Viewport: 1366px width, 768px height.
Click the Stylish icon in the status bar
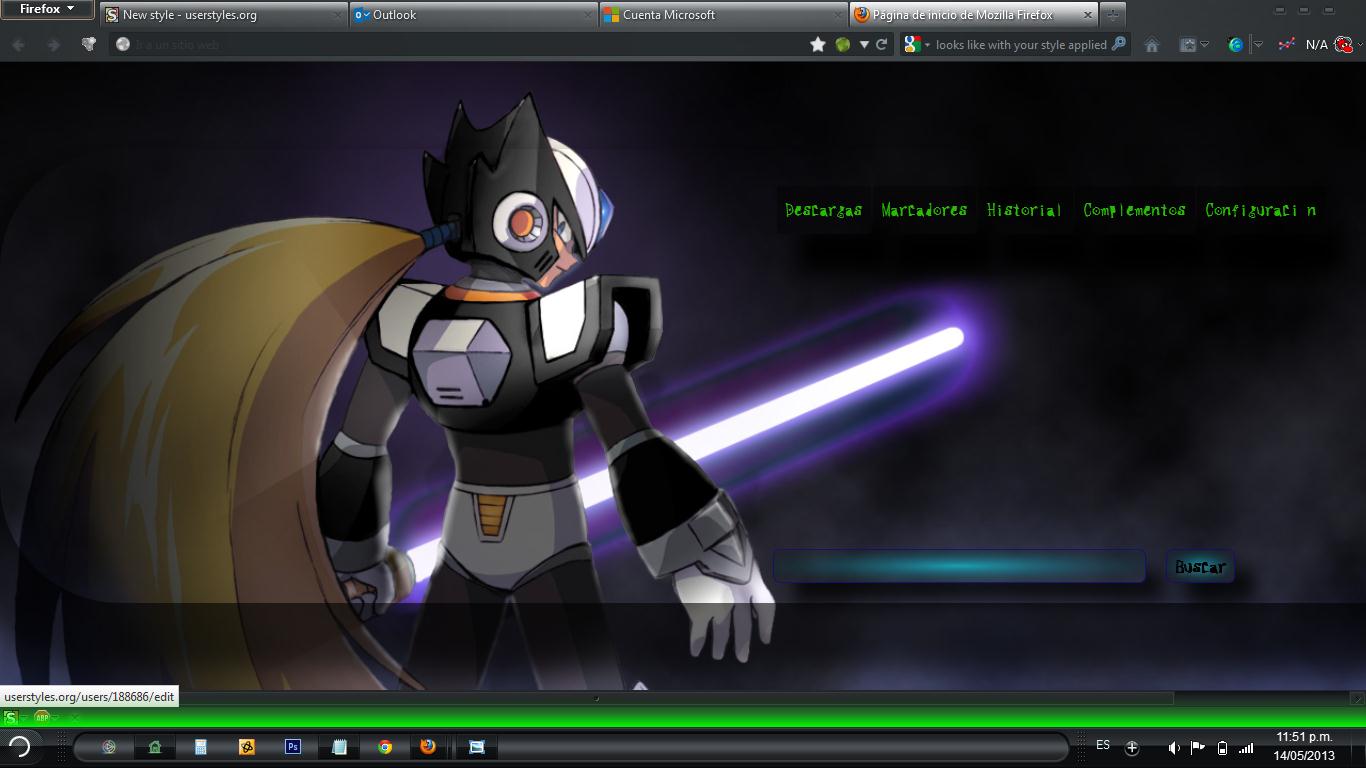tap(10, 718)
